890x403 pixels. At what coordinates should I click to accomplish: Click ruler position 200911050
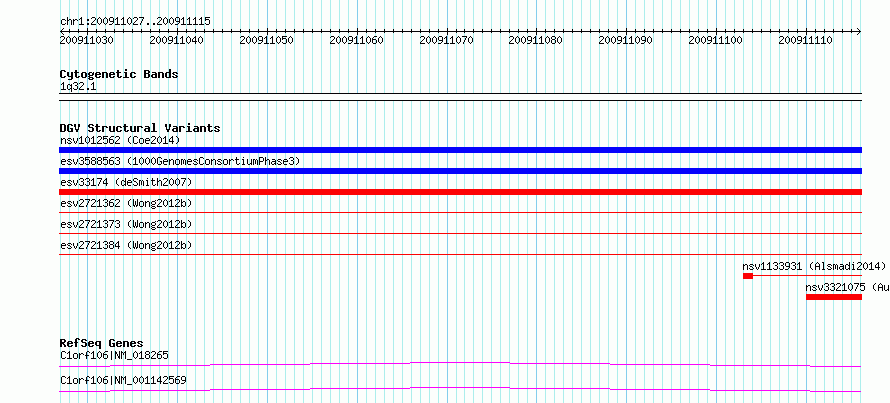point(267,40)
